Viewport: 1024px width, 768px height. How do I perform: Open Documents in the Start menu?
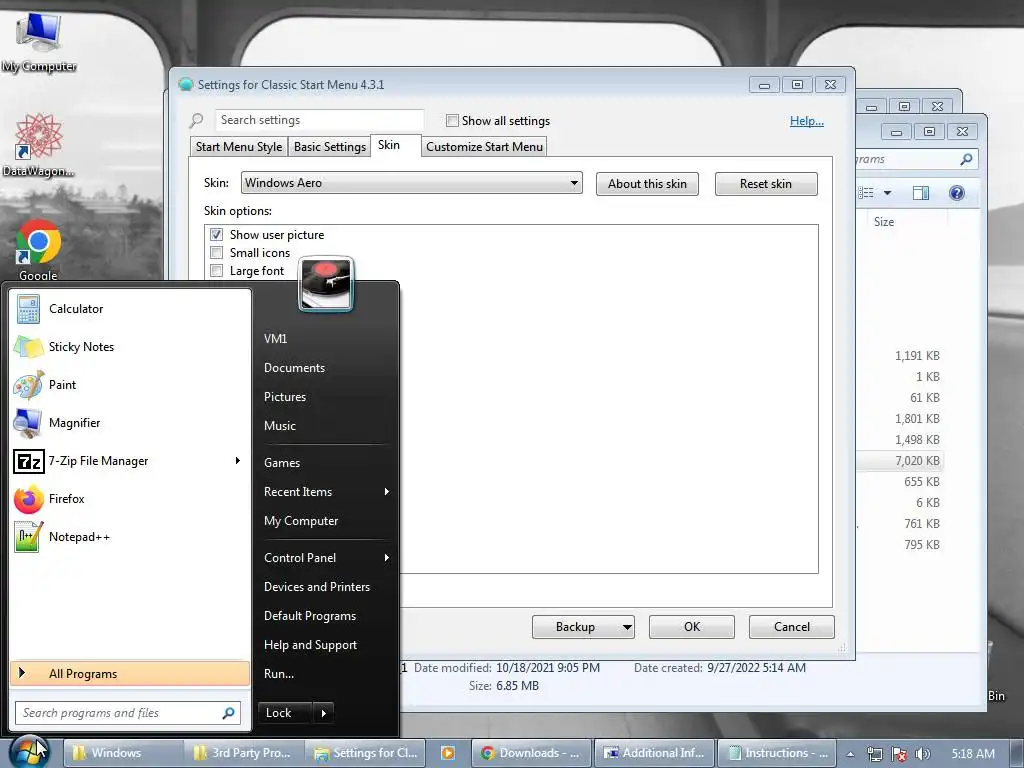[294, 368]
